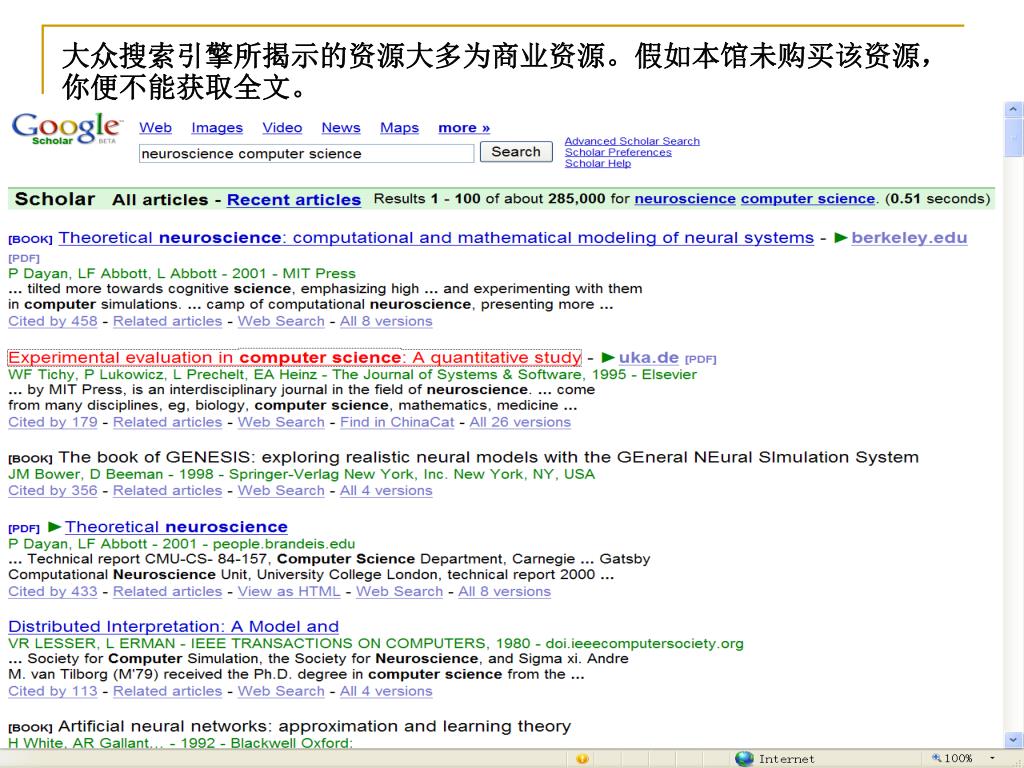
Task: Open Related articles under Cited by 113
Action: tap(167, 691)
